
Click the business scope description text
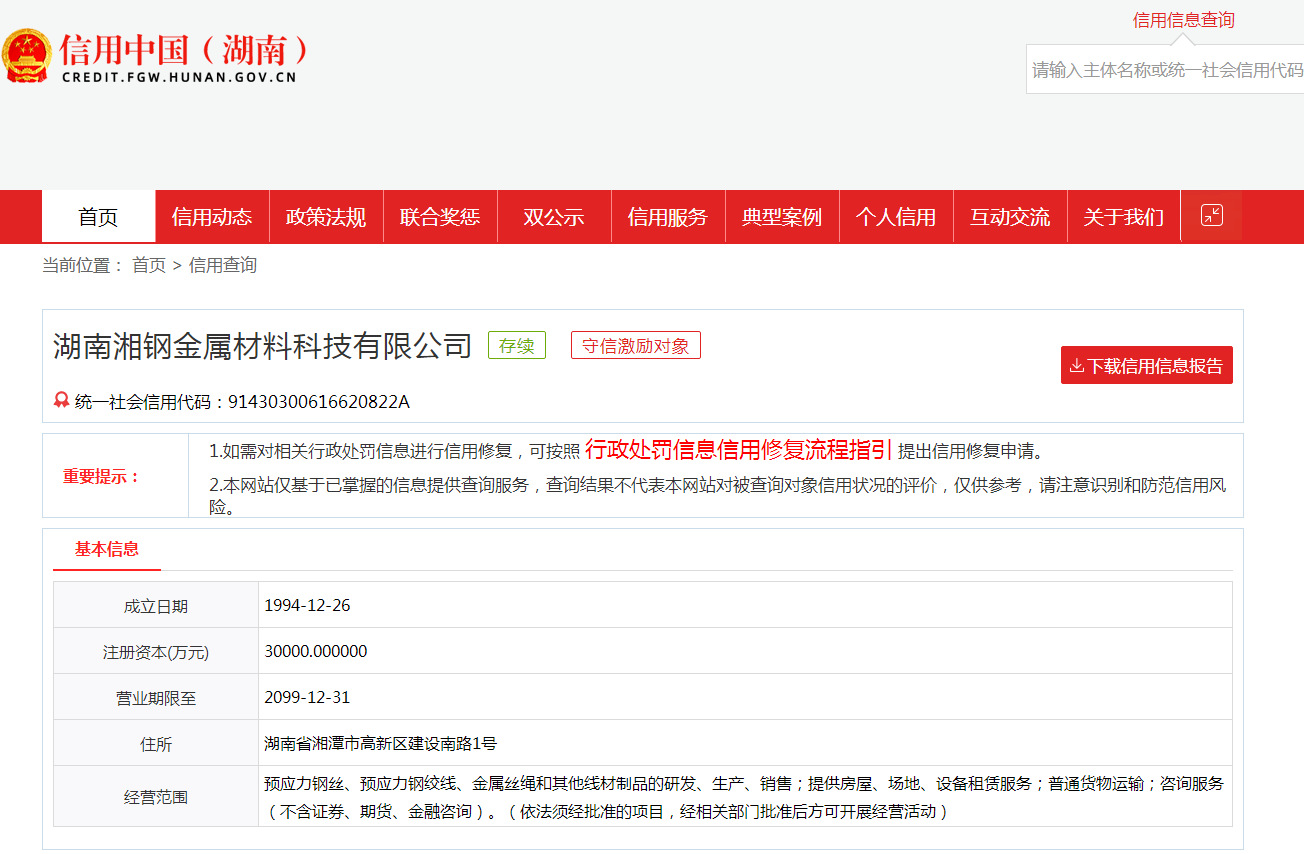(x=744, y=797)
